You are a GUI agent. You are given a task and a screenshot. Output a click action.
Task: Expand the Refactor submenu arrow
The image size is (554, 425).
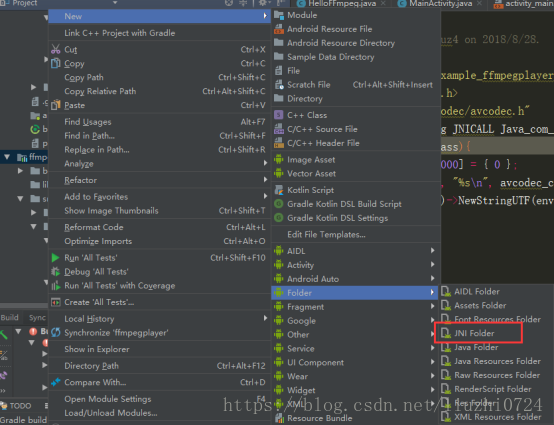265,179
